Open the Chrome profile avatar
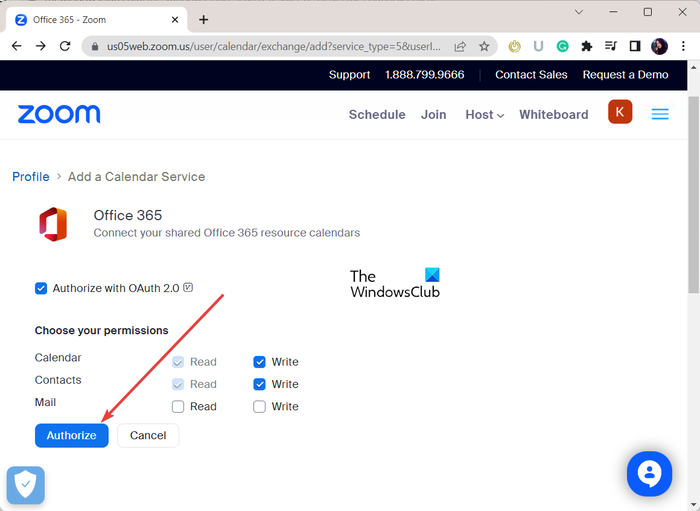The height and width of the screenshot is (511, 700). [x=659, y=46]
